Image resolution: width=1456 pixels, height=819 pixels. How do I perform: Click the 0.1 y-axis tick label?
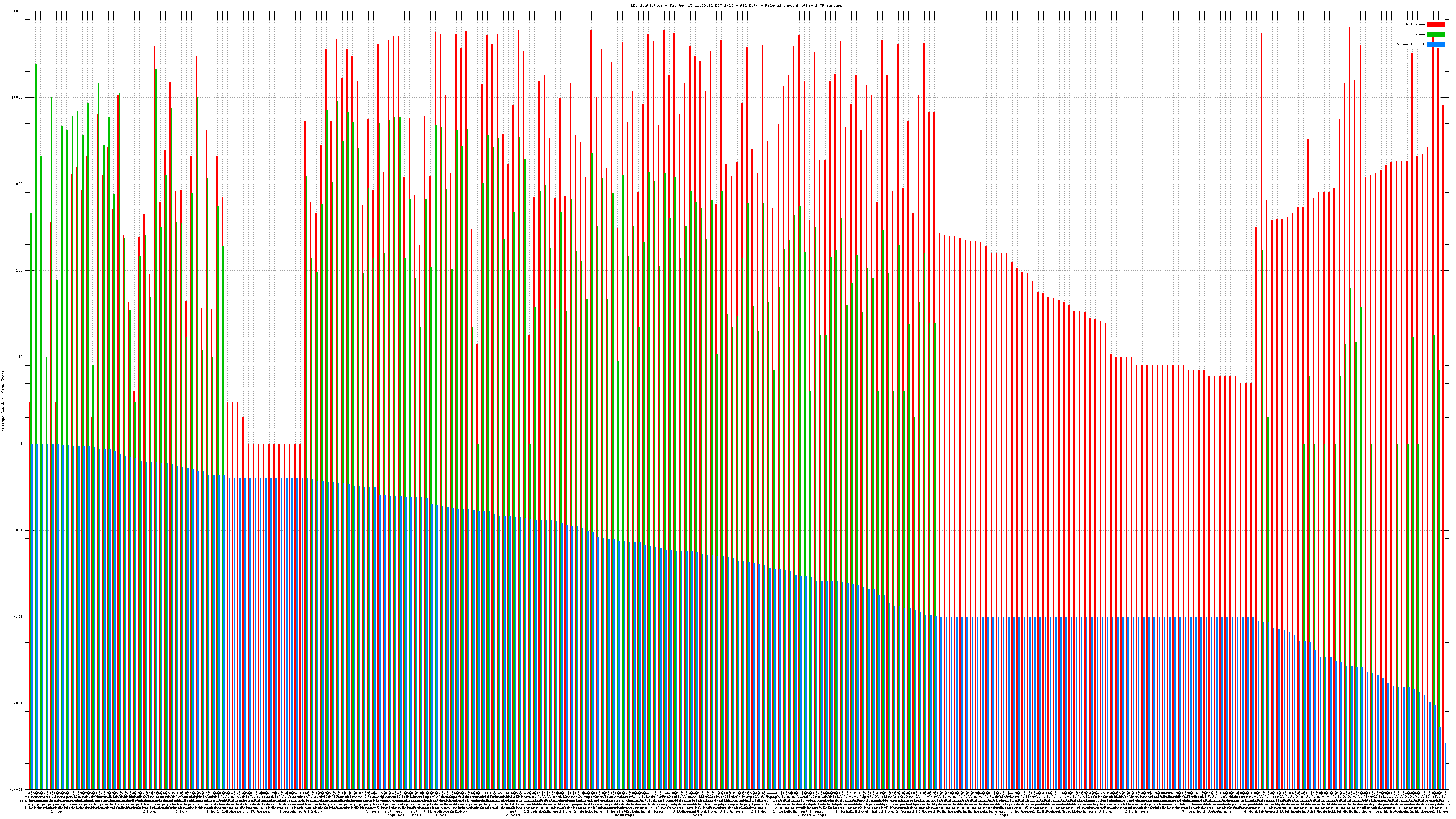click(x=20, y=530)
